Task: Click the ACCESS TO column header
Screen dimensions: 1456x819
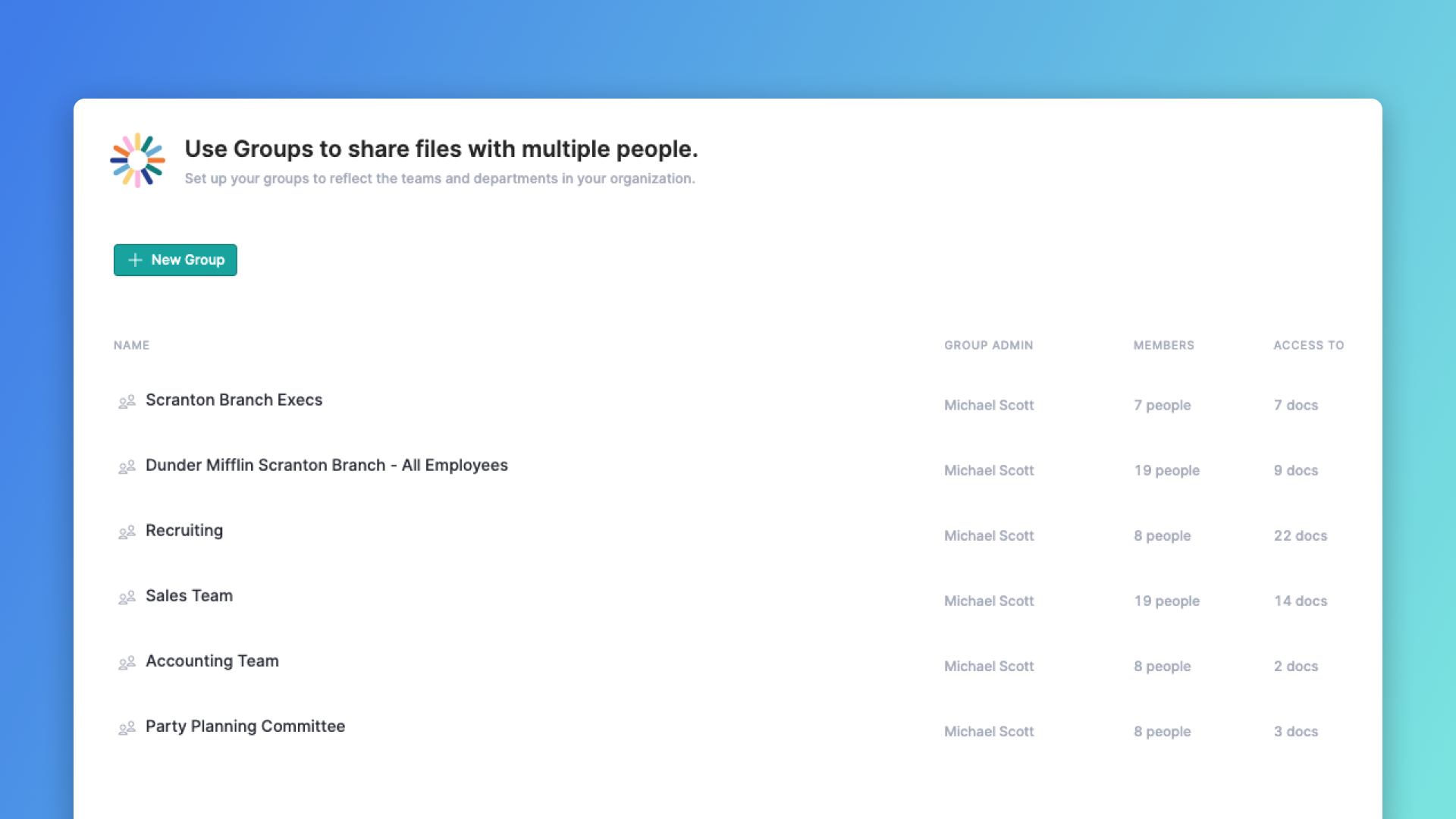Action: (x=1308, y=345)
